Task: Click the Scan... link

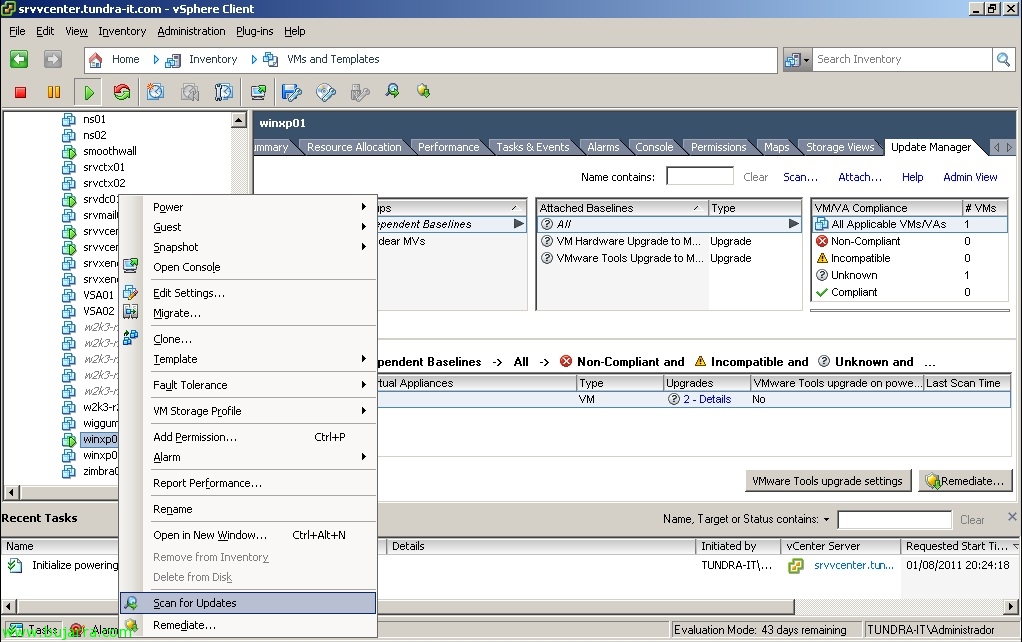Action: click(800, 177)
